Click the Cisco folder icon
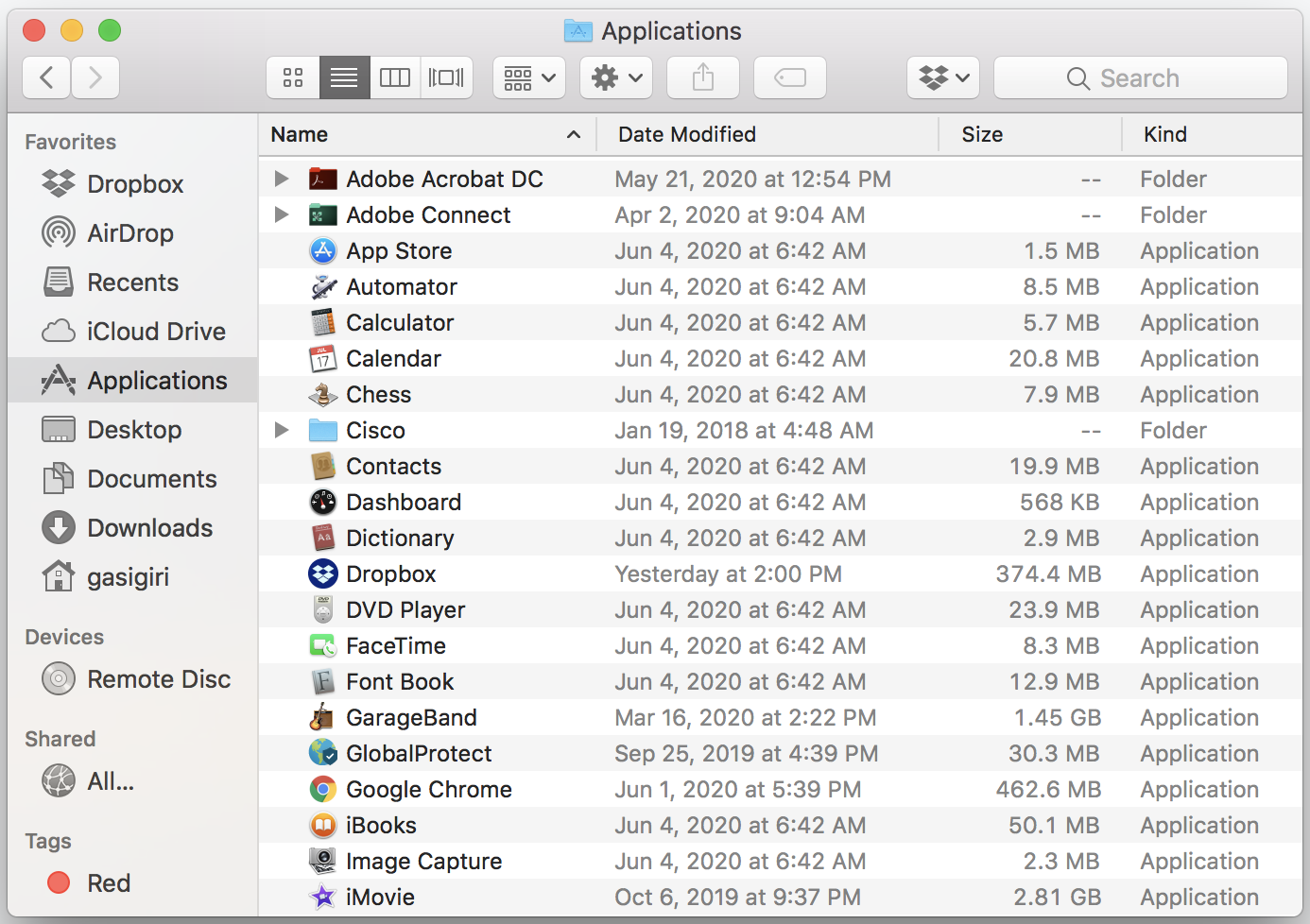The height and width of the screenshot is (924, 1310). tap(323, 430)
